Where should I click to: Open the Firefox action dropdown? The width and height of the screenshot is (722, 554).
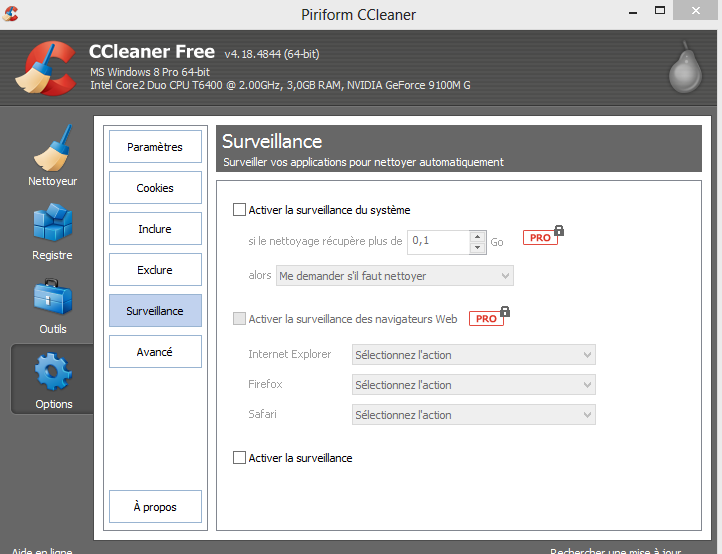[x=473, y=385]
